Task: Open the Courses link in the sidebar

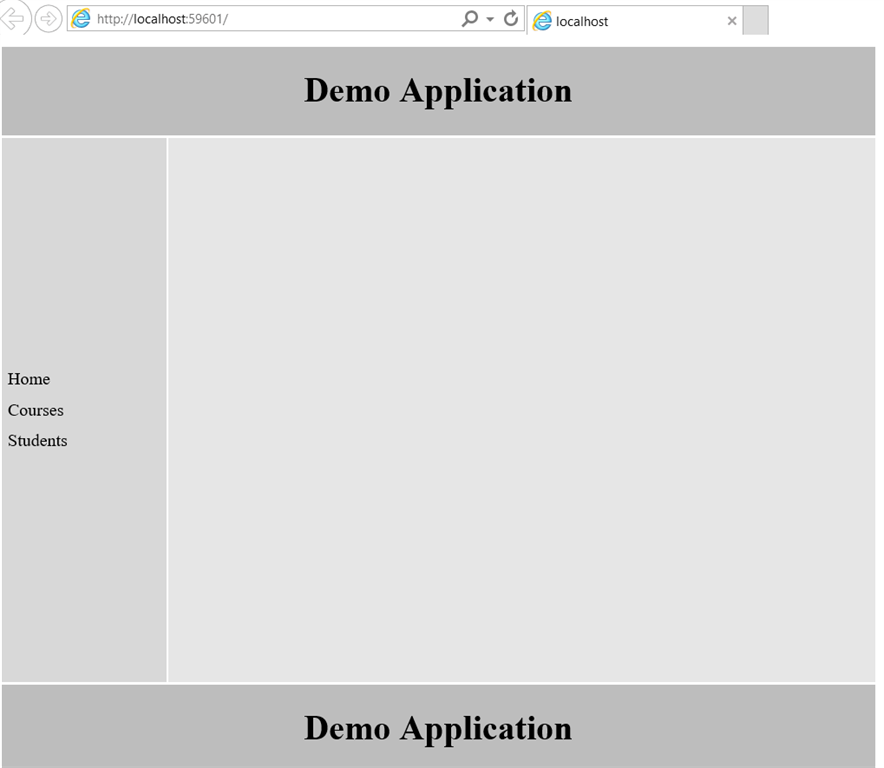Action: click(x=36, y=410)
